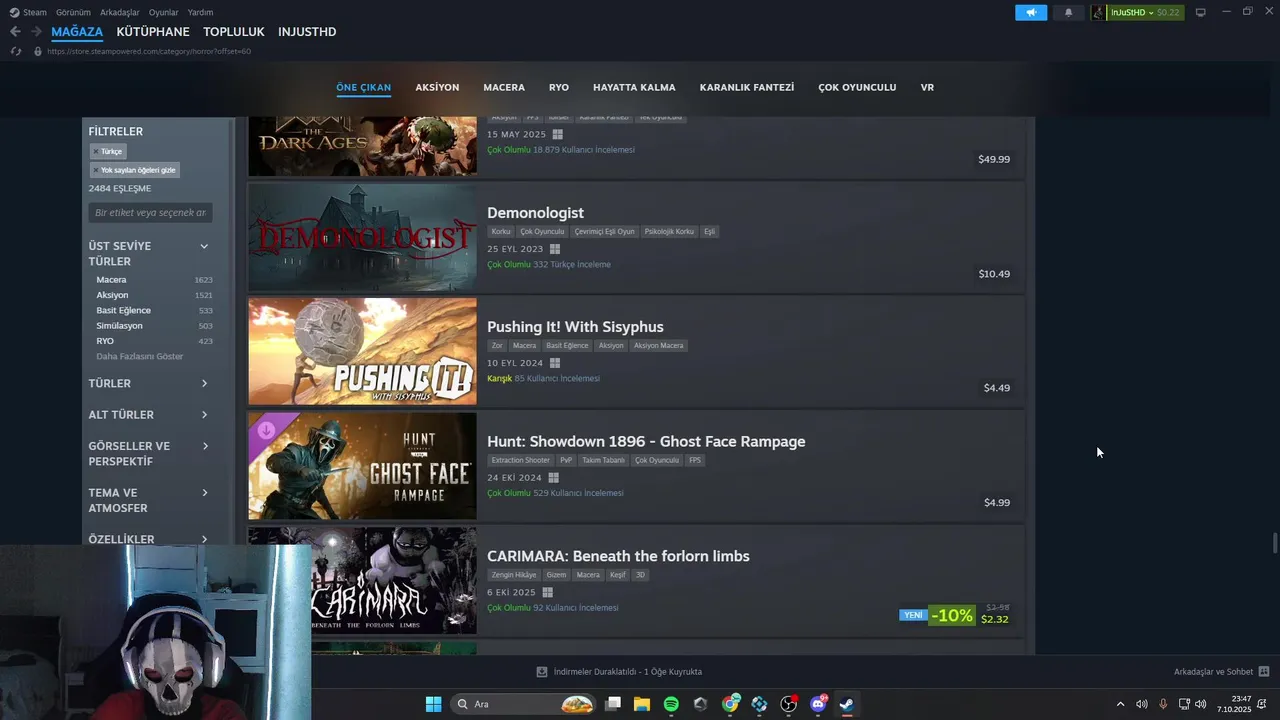This screenshot has height=720, width=1280.
Task: Select the KARANLIK FANTEZİ category tab
Action: [747, 88]
